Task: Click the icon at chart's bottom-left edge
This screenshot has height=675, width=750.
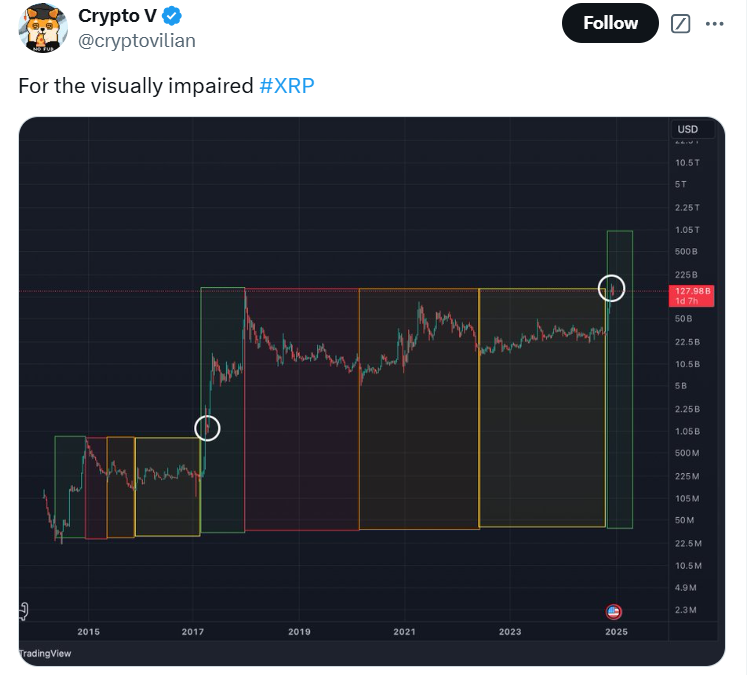Action: coord(23,611)
